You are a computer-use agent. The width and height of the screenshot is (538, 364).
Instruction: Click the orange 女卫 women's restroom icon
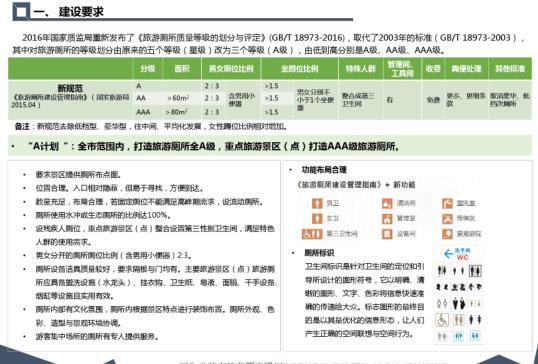(317, 219)
